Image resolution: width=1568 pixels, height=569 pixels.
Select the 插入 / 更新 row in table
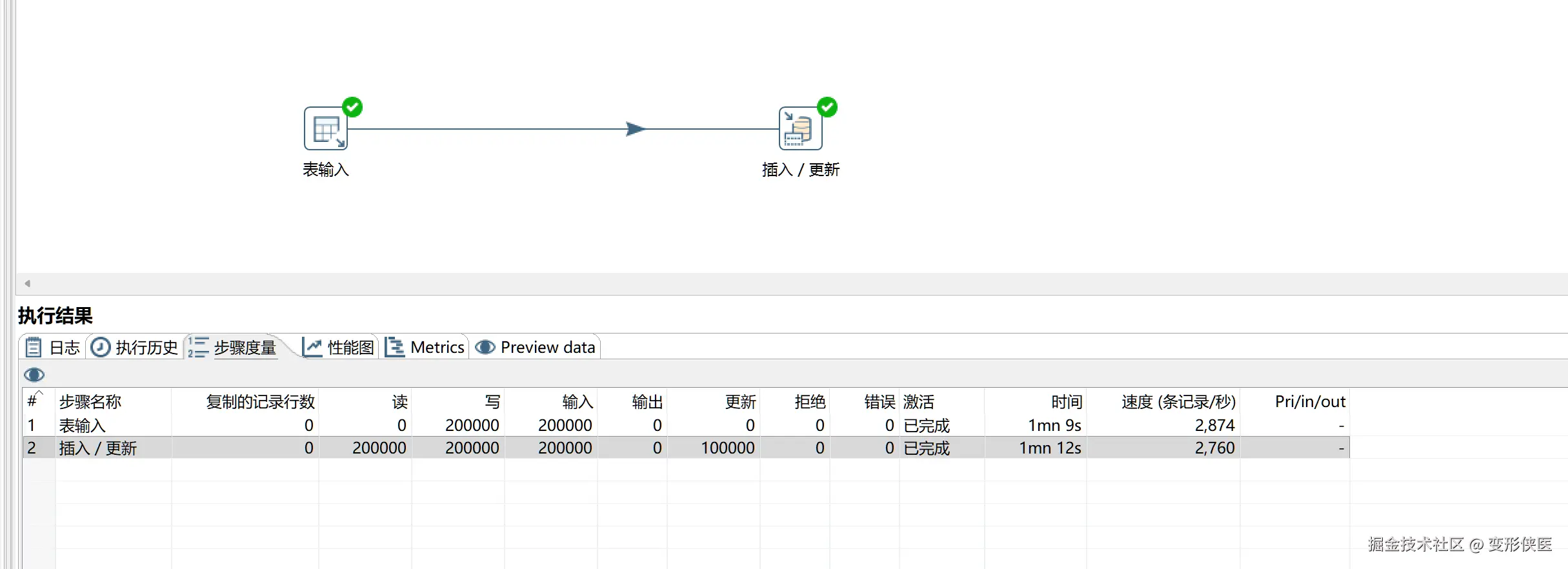pyautogui.click(x=98, y=448)
